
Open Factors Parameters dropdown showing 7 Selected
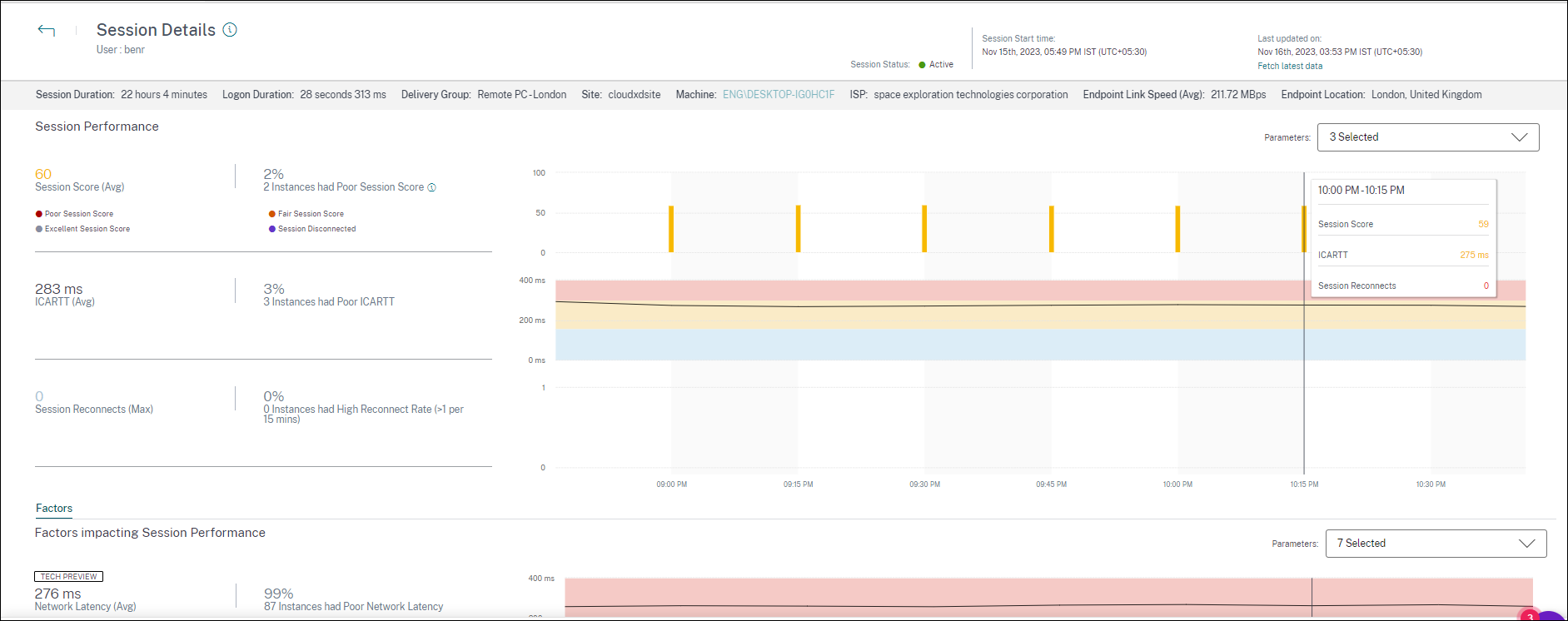pos(1435,544)
